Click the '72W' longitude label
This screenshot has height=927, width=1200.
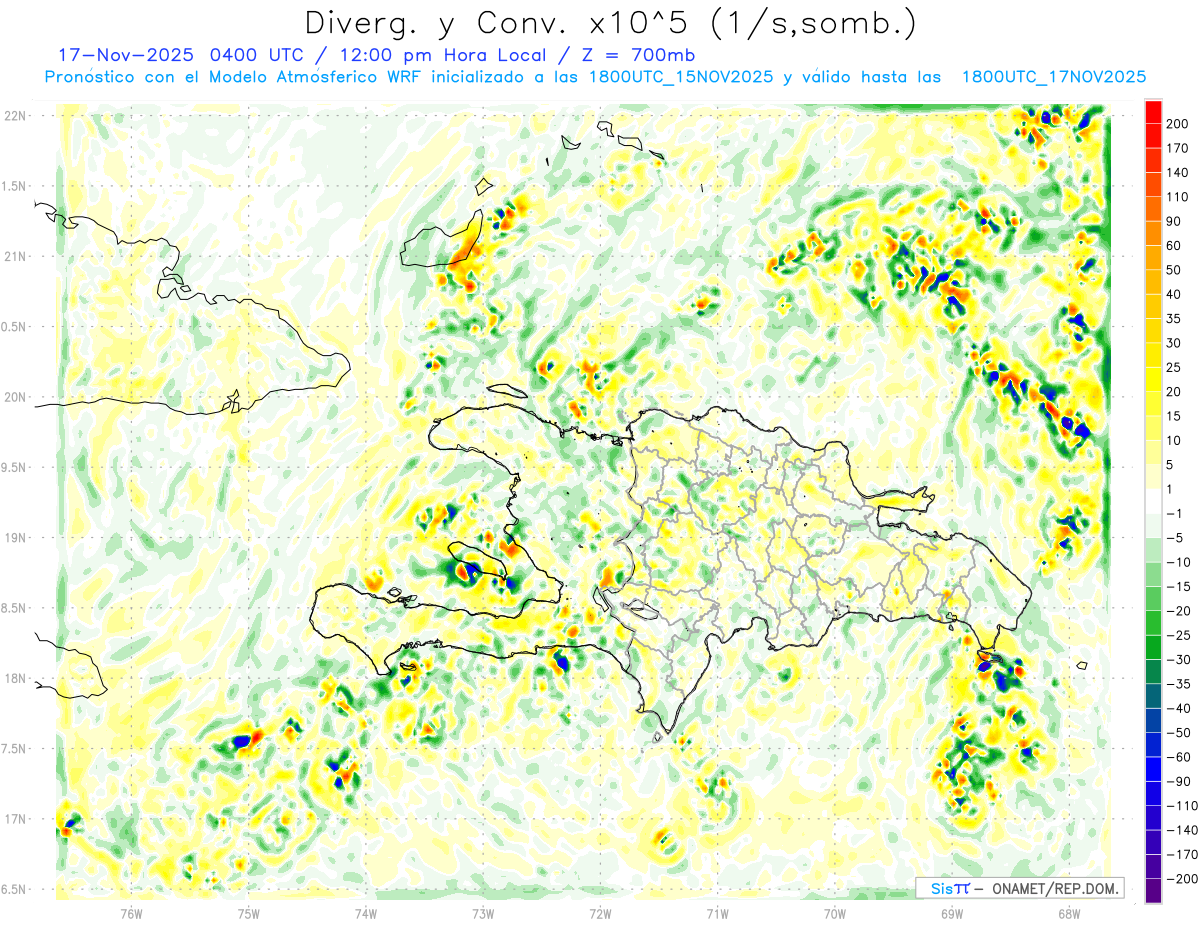click(600, 913)
